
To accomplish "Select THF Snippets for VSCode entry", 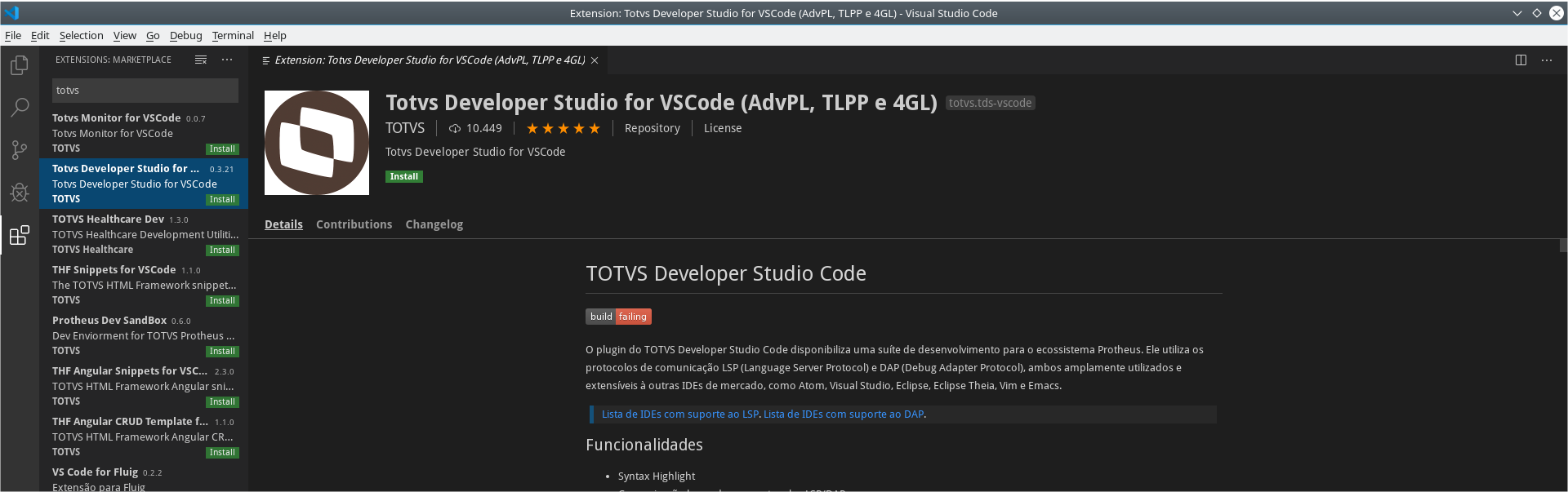I will coord(144,285).
